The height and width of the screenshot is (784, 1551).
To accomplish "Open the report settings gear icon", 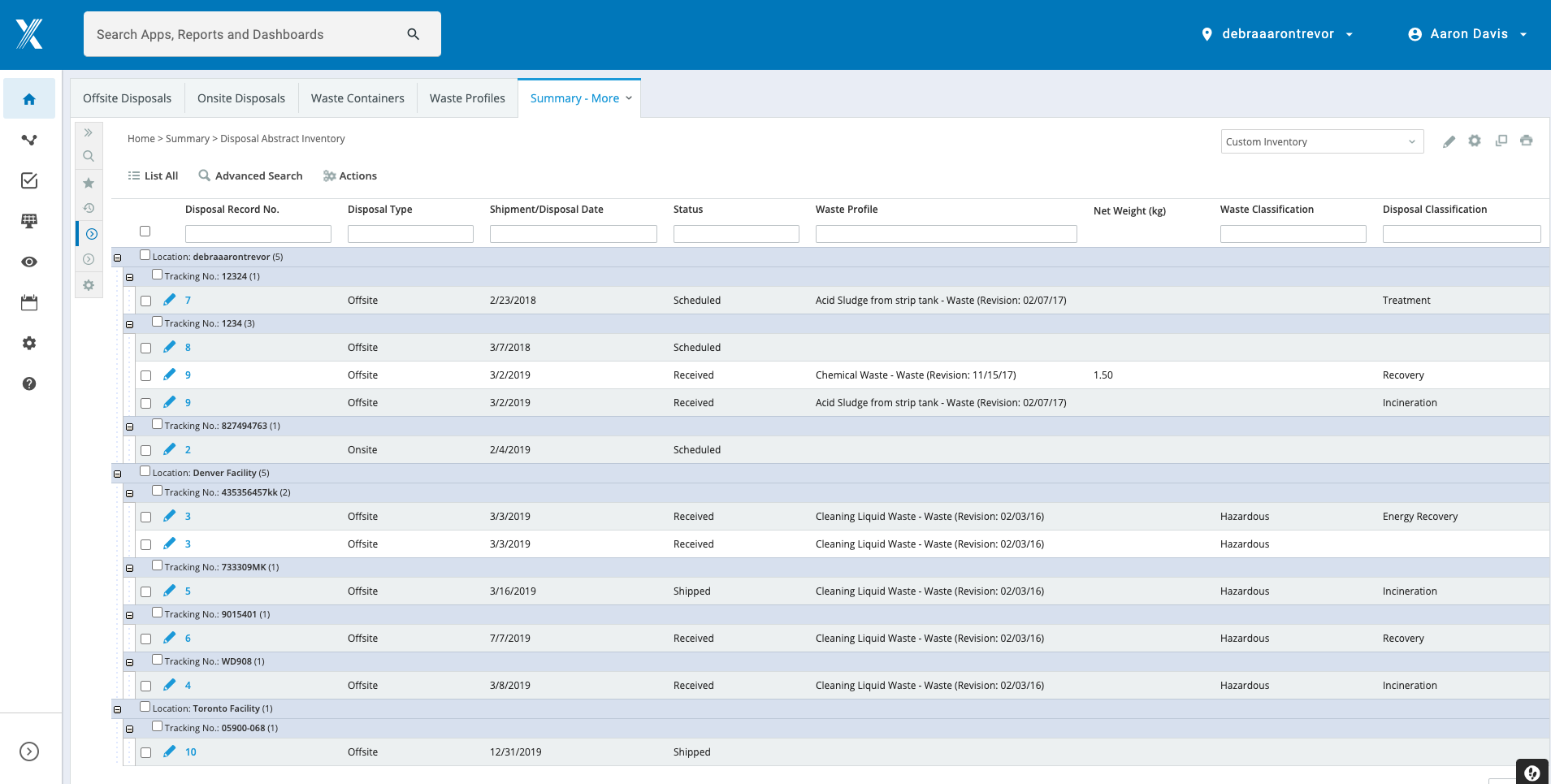I will [x=1475, y=141].
